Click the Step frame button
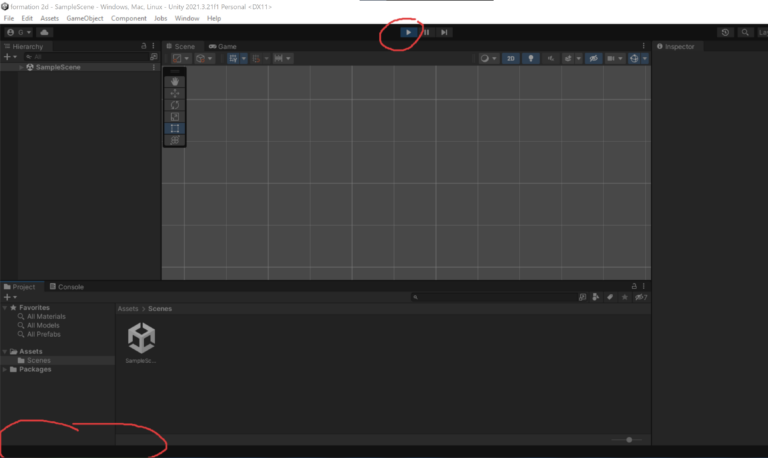 pos(444,32)
